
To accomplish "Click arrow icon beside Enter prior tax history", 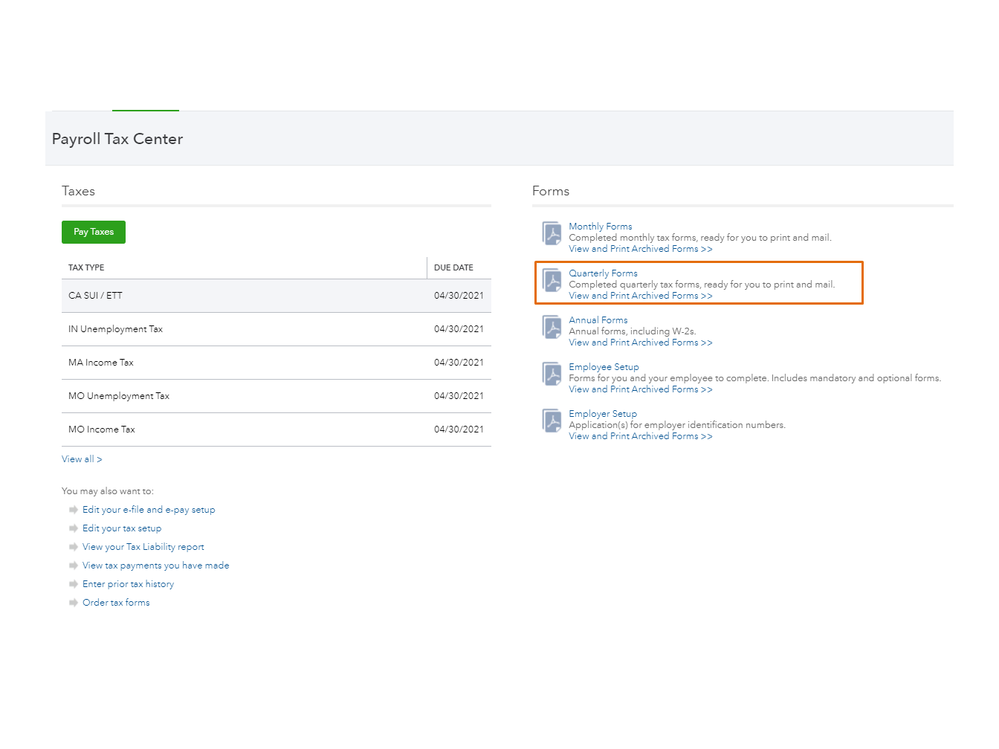I will pyautogui.click(x=73, y=584).
